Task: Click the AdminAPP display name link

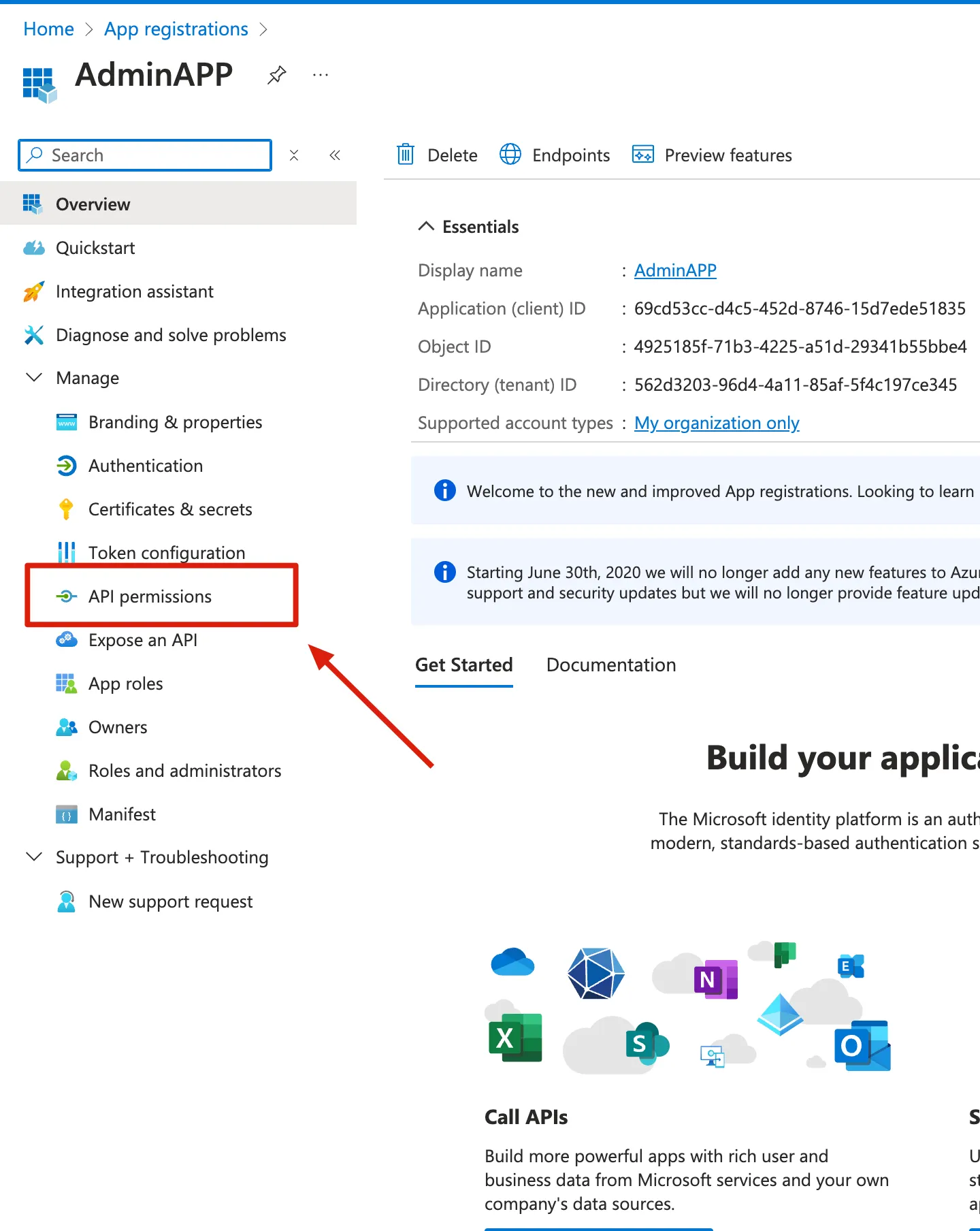Action: [674, 270]
